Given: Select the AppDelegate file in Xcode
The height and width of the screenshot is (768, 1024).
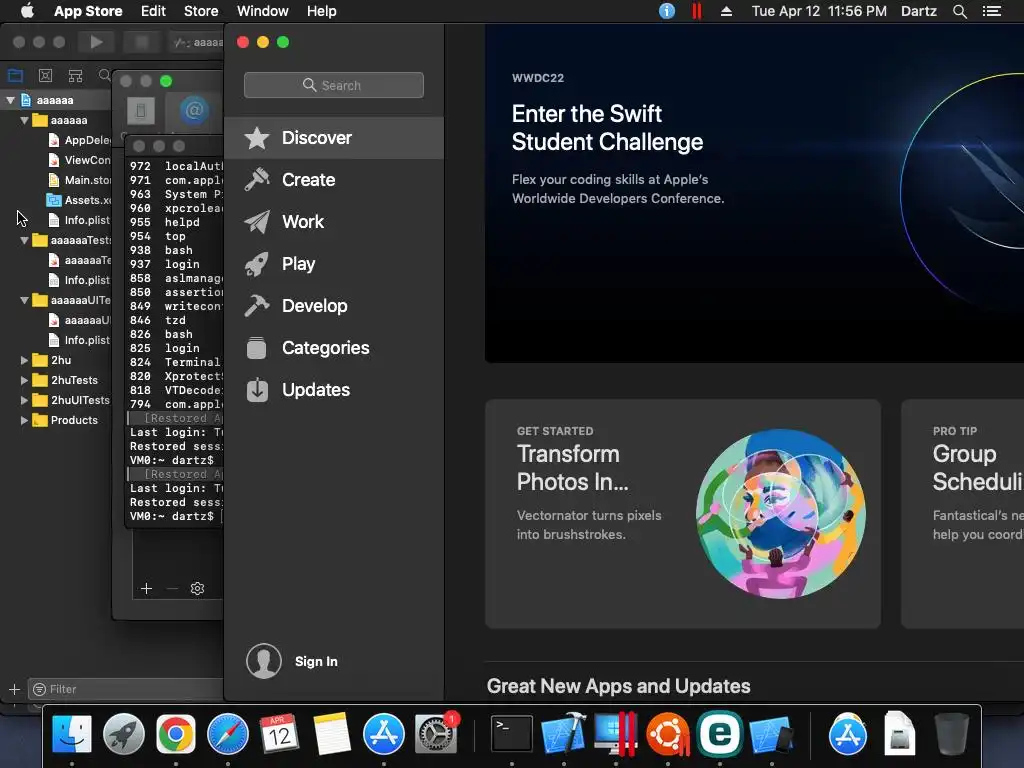Looking at the screenshot, I should (79, 140).
